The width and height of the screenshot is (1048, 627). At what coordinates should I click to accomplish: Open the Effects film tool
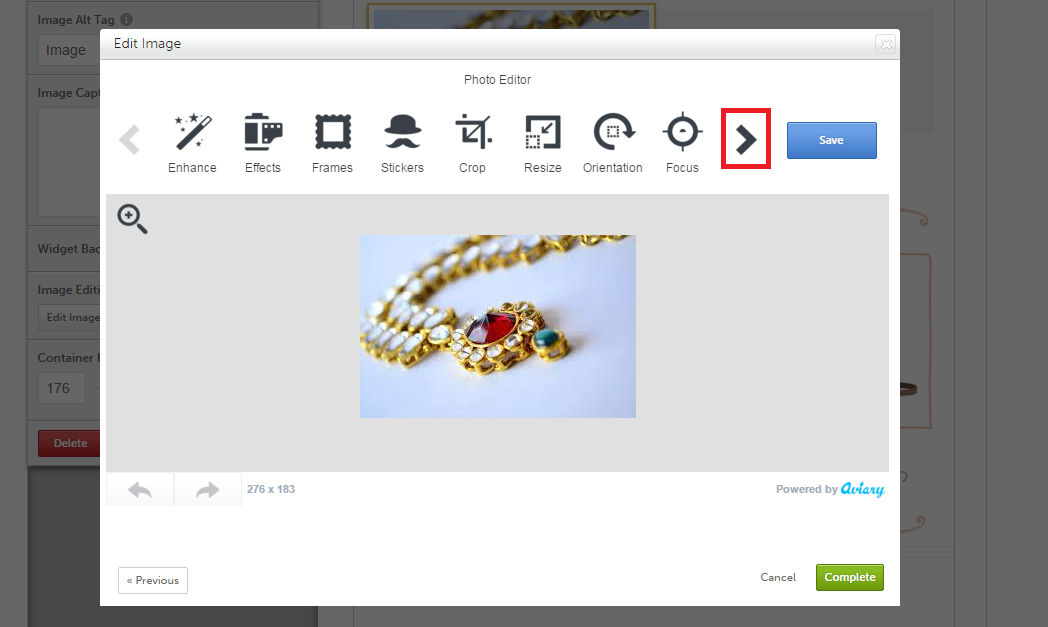263,142
